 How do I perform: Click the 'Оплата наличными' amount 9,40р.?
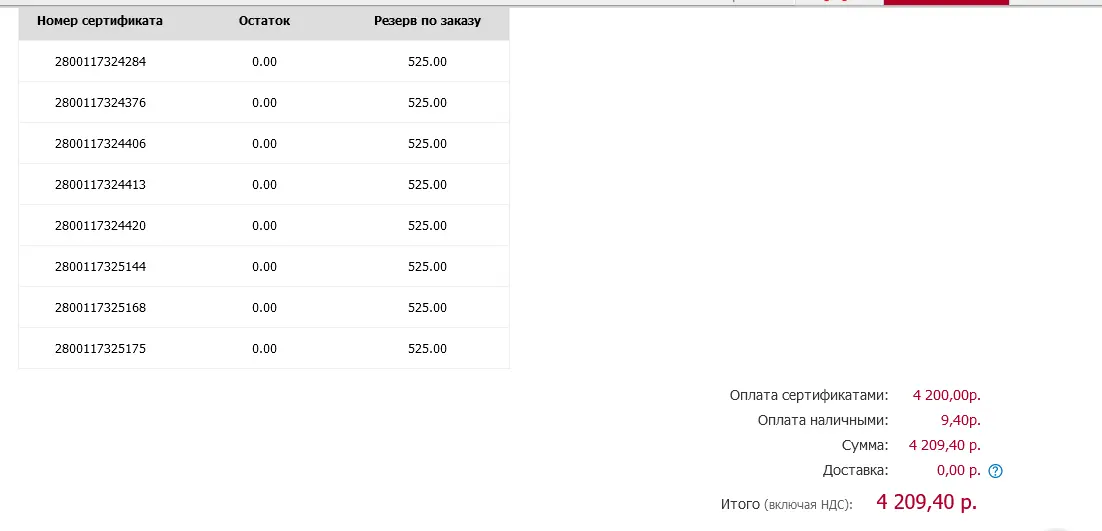click(x=961, y=421)
